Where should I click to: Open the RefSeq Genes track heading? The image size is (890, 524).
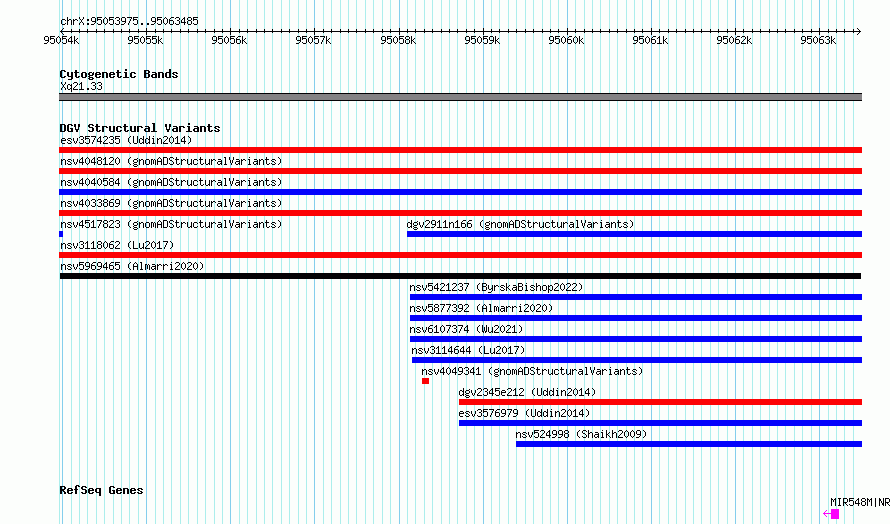pyautogui.click(x=101, y=490)
